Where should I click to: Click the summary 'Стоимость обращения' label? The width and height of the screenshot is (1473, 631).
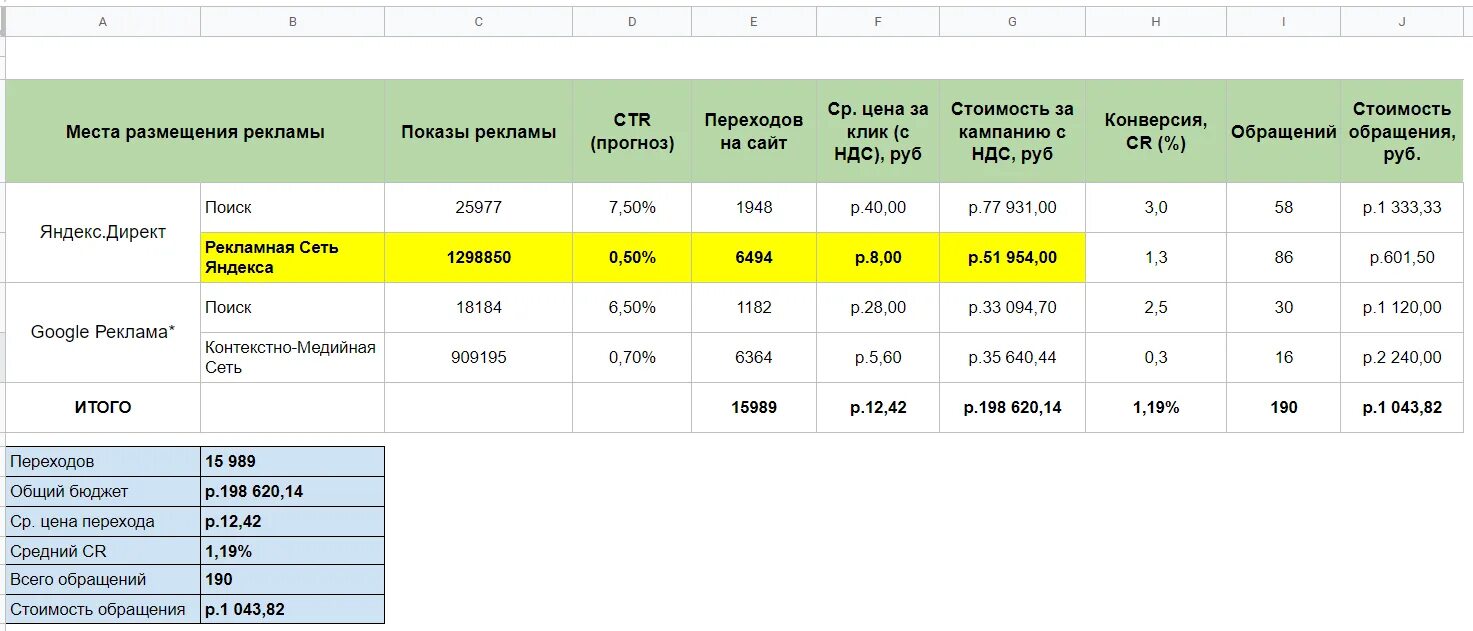coord(103,609)
